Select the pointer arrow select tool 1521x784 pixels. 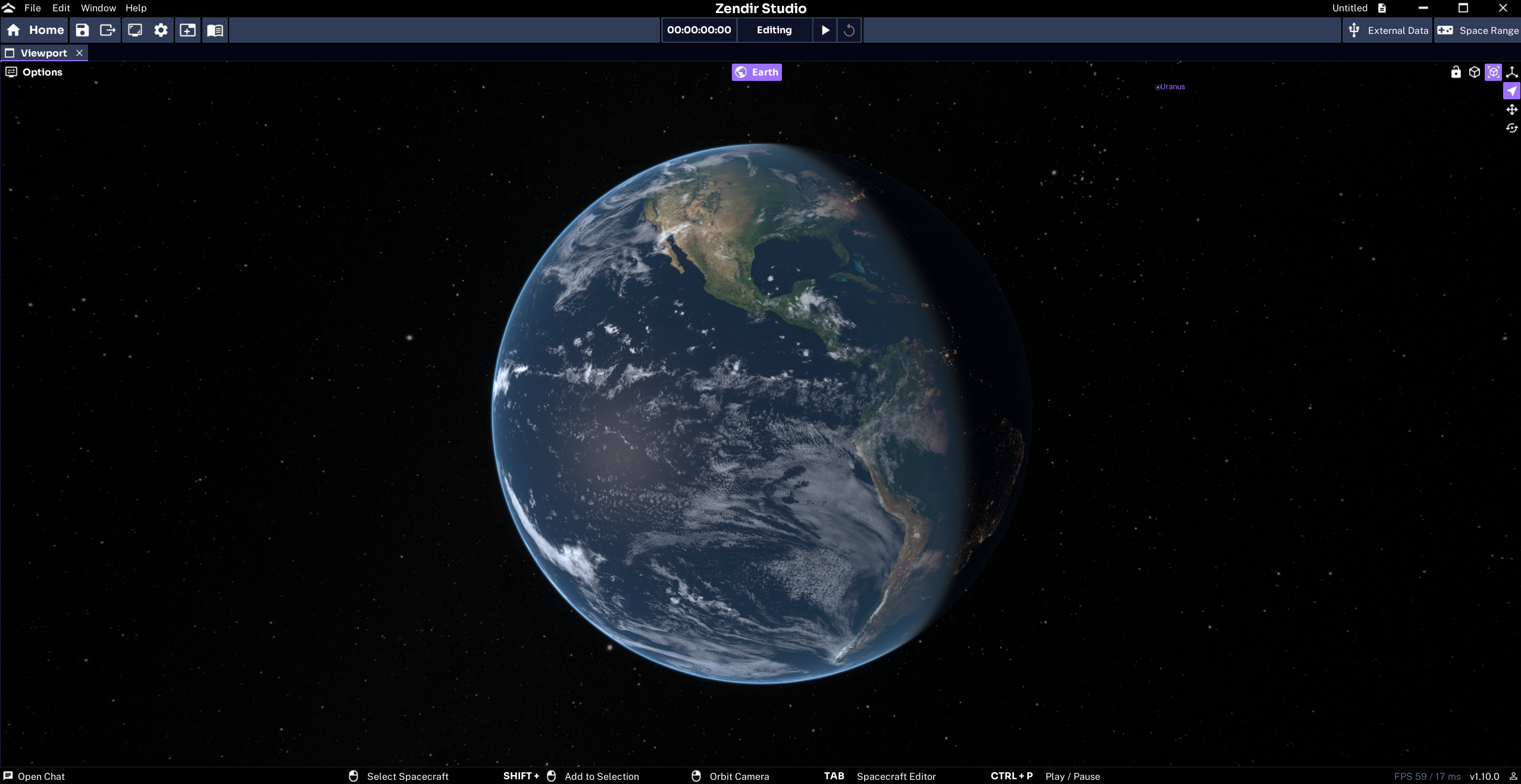tap(1511, 91)
